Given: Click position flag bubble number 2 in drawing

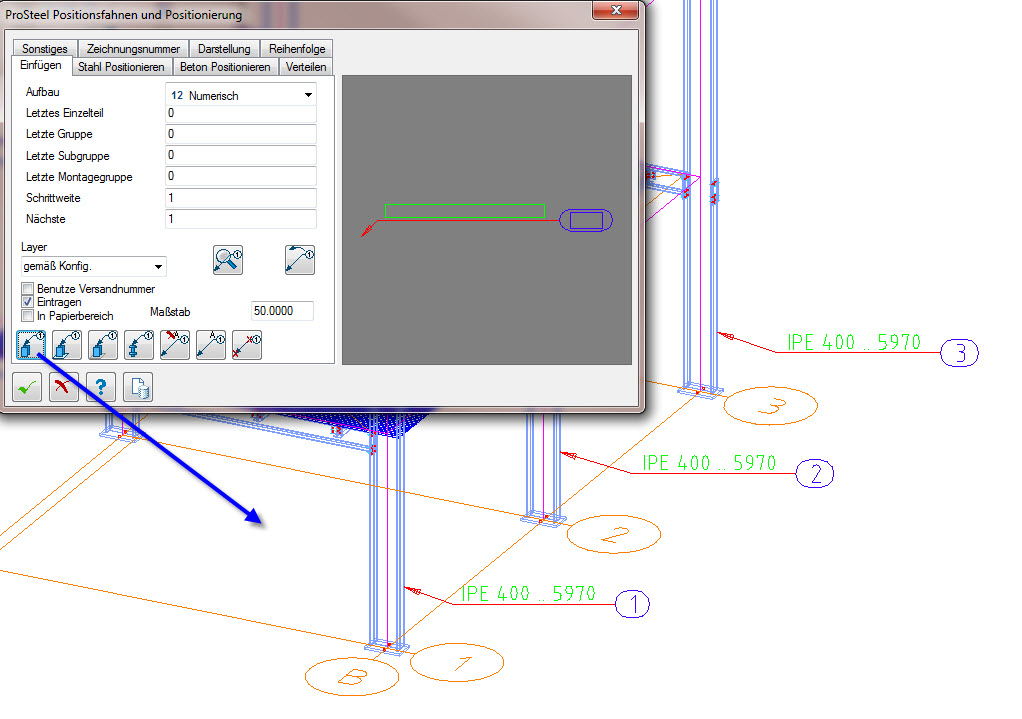Looking at the screenshot, I should [x=815, y=473].
